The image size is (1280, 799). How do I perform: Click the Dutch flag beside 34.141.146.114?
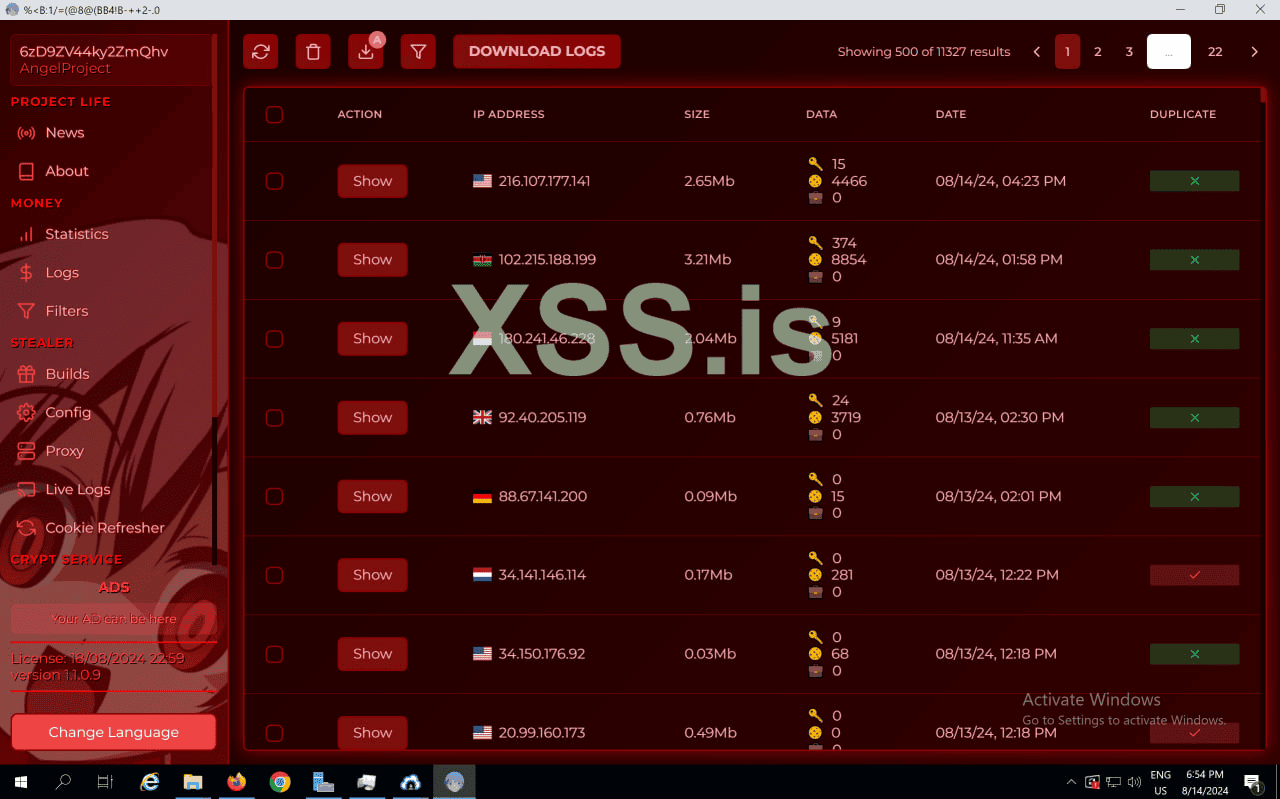point(482,575)
